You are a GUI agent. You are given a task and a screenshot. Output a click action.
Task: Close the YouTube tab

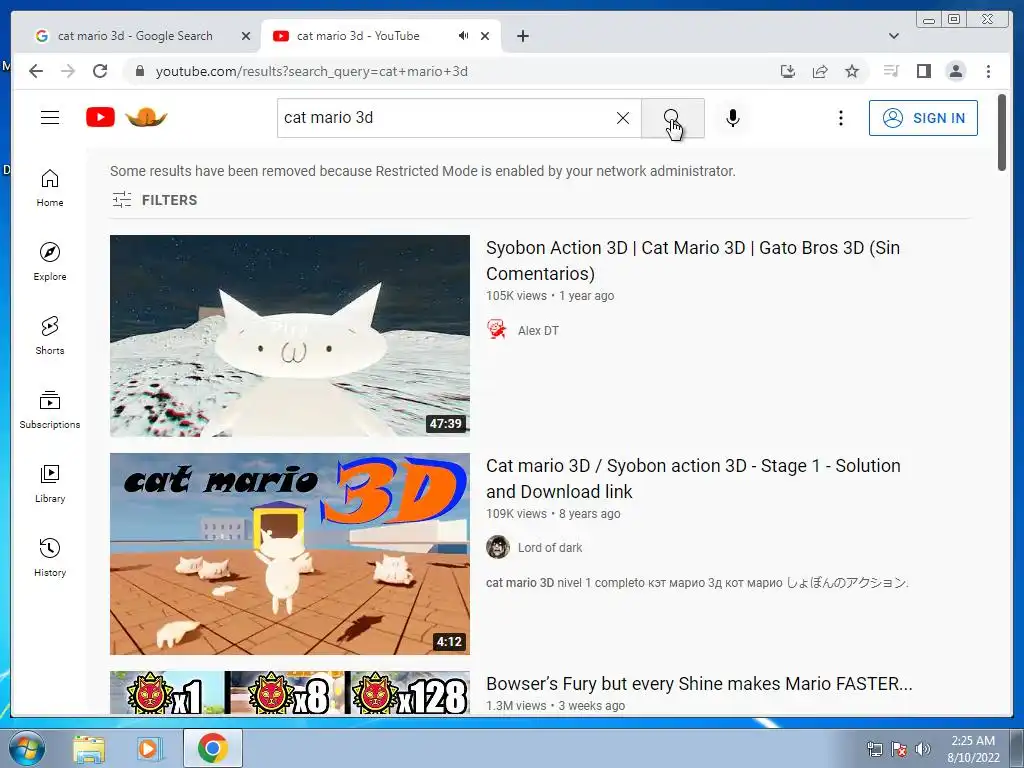pyautogui.click(x=485, y=36)
